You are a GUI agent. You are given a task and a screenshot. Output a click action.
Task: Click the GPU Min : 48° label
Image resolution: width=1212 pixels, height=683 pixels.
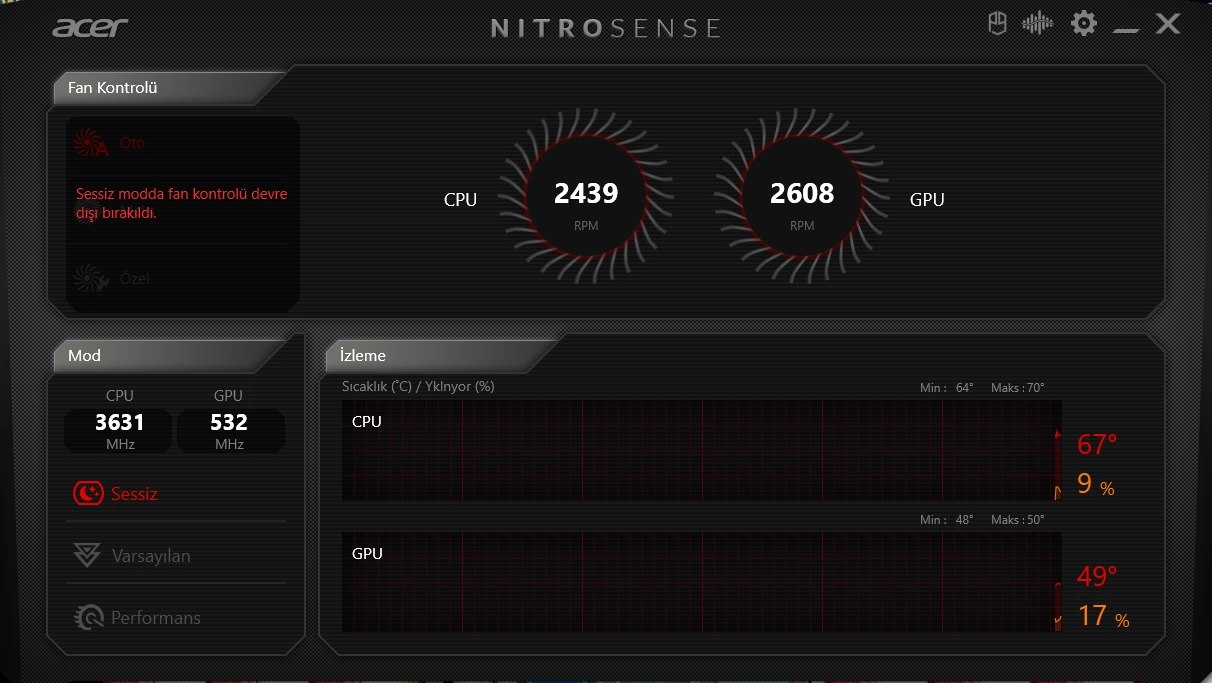tap(947, 520)
